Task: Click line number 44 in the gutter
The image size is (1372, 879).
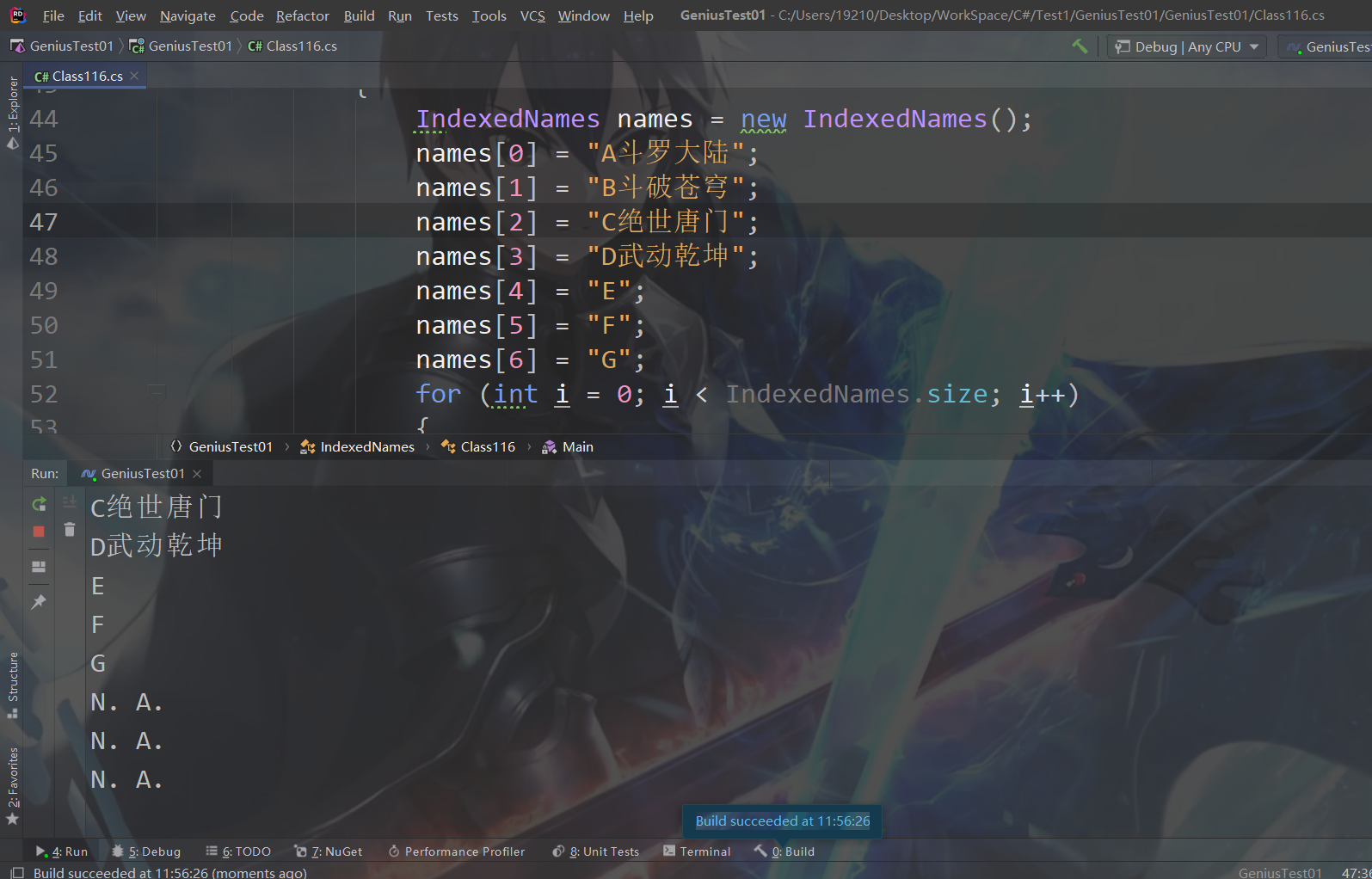Action: tap(44, 119)
